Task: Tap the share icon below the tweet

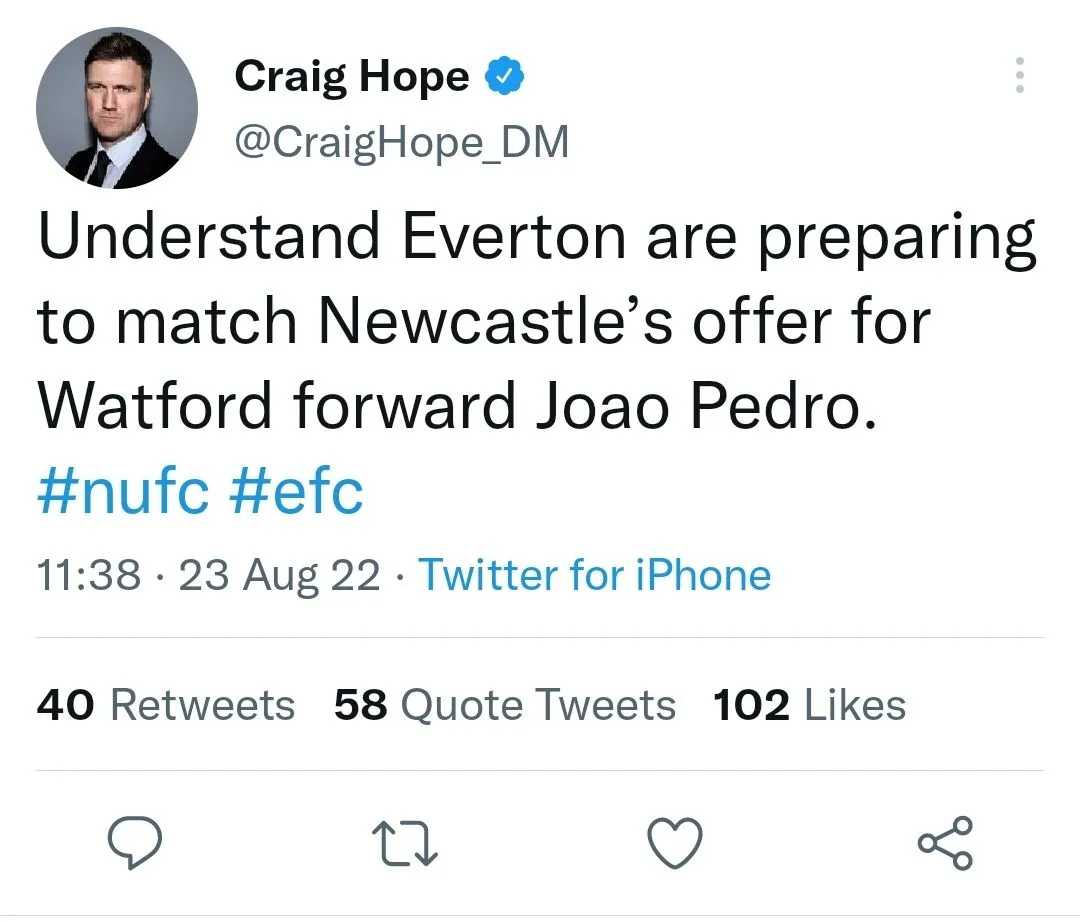Action: tap(945, 843)
